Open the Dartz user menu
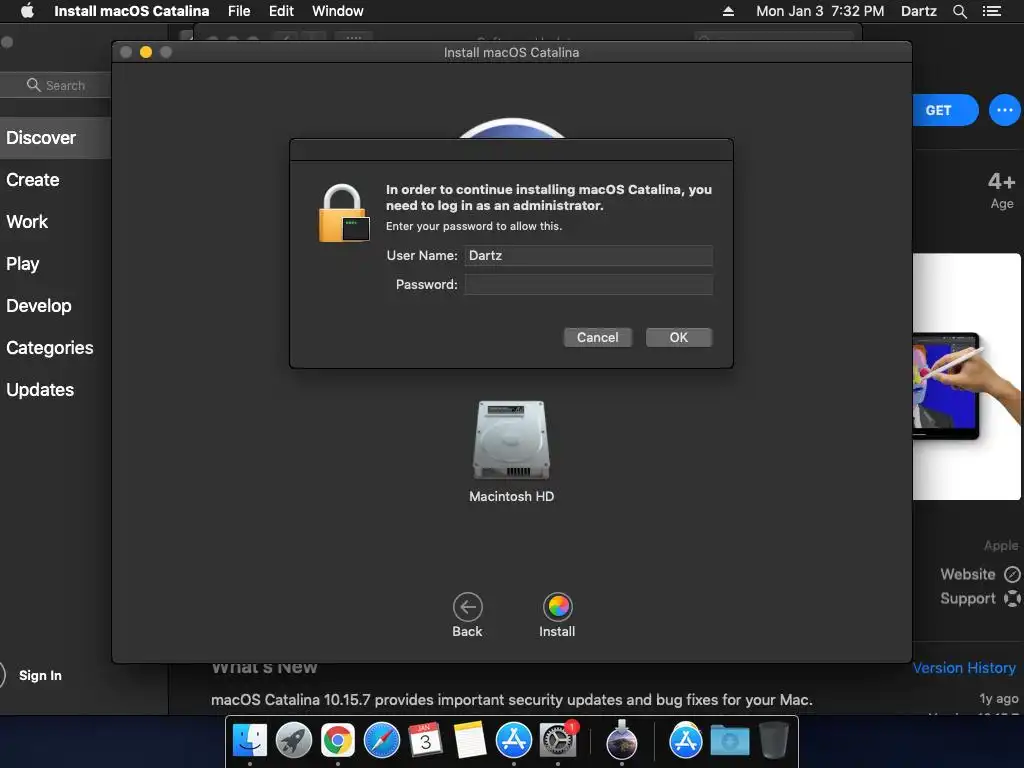The image size is (1024, 768). coord(919,11)
